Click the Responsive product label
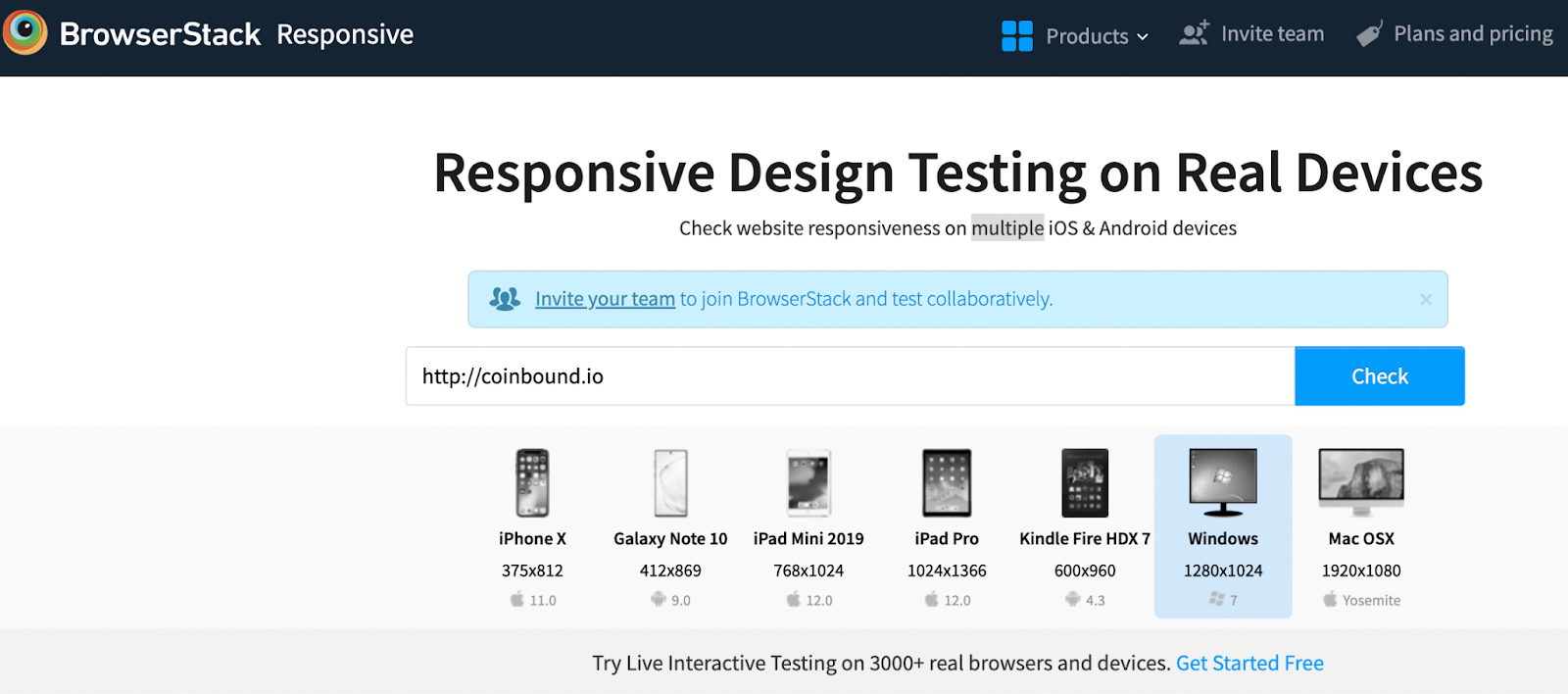The height and width of the screenshot is (694, 1568). pos(345,34)
